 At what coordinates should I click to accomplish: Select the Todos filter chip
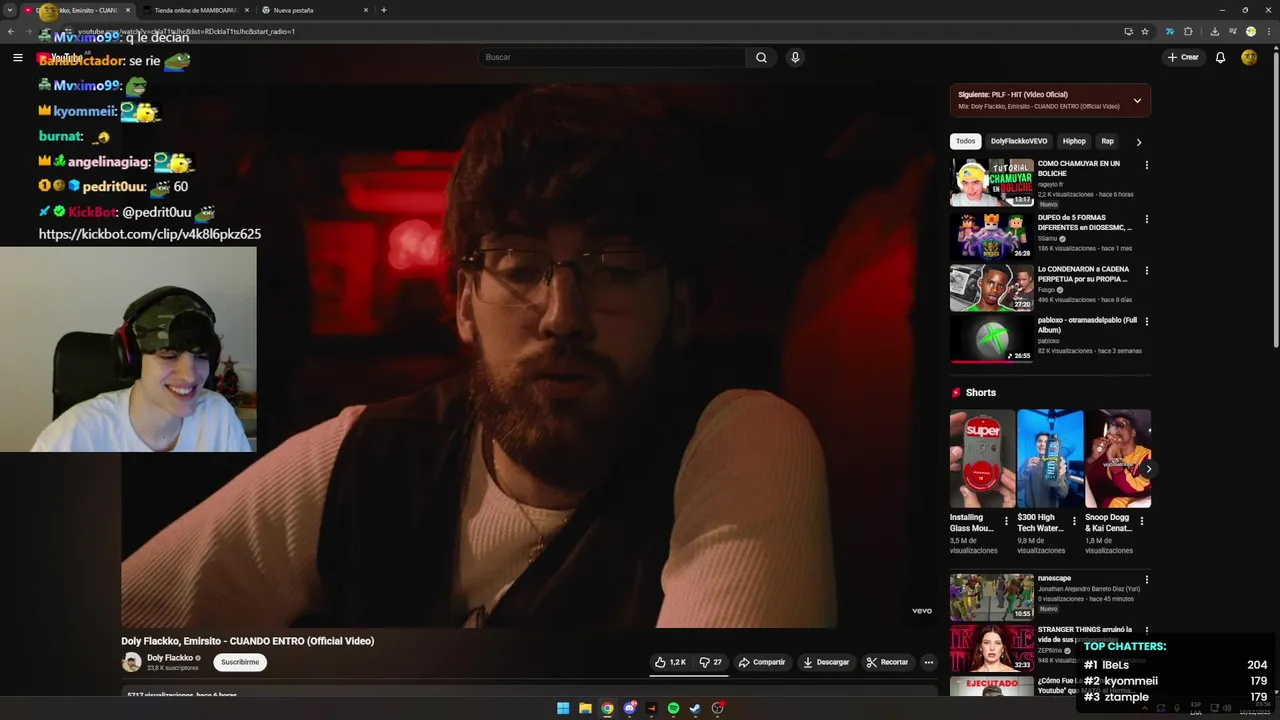click(x=965, y=141)
